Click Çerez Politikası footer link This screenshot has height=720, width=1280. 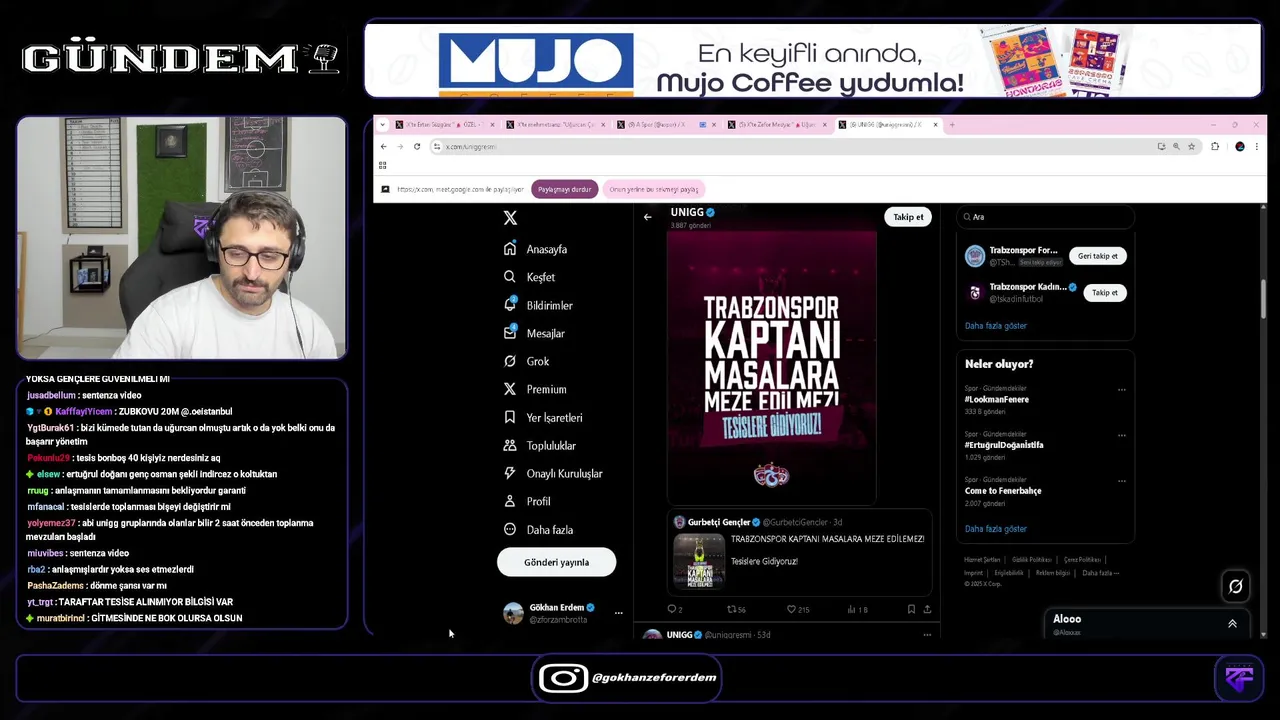1082,560
